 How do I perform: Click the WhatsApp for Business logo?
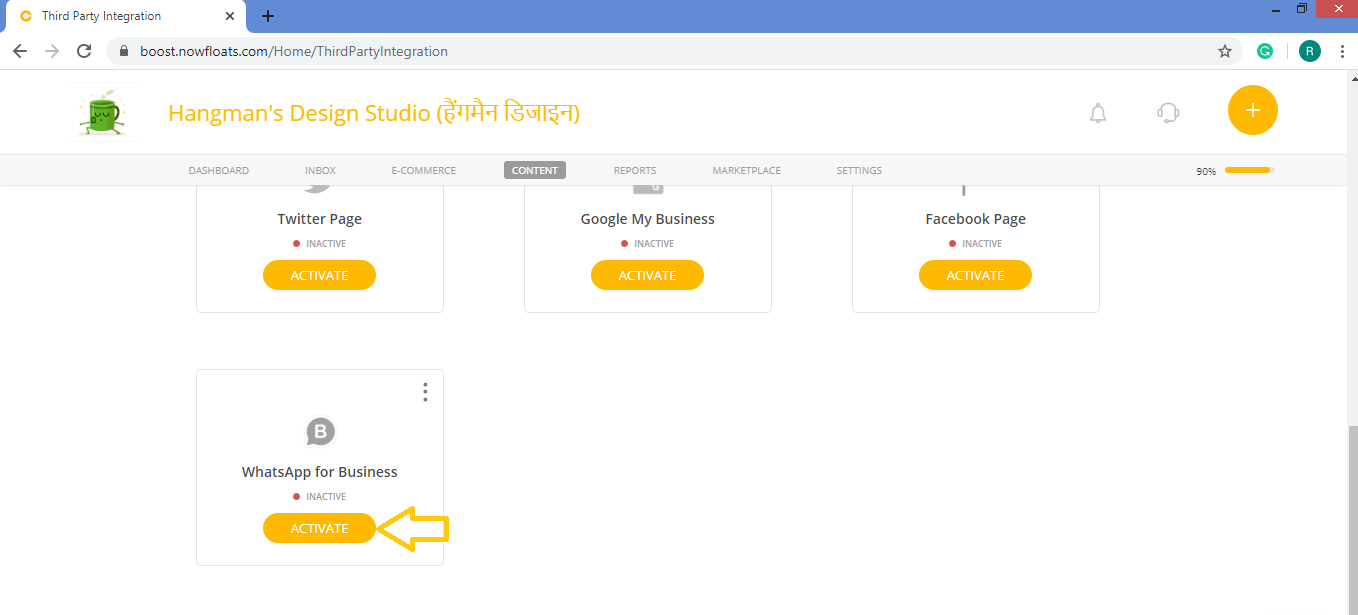319,431
